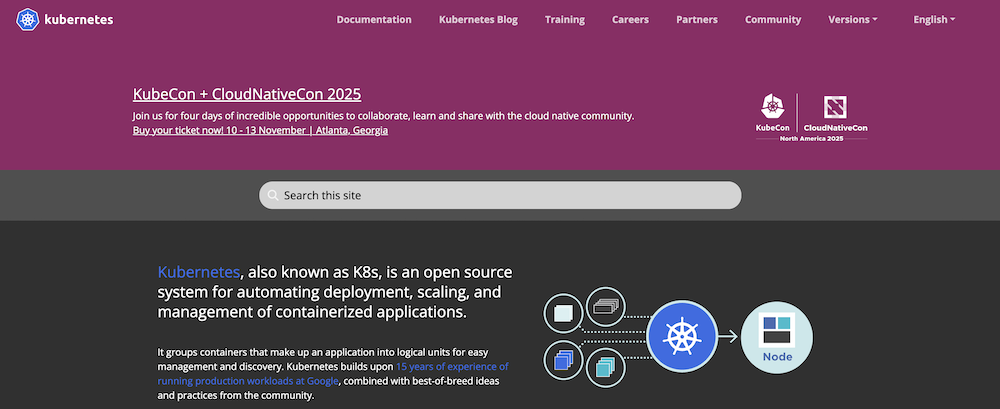Open the Documentation menu item
Viewport: 1000px width, 409px height.
(374, 19)
